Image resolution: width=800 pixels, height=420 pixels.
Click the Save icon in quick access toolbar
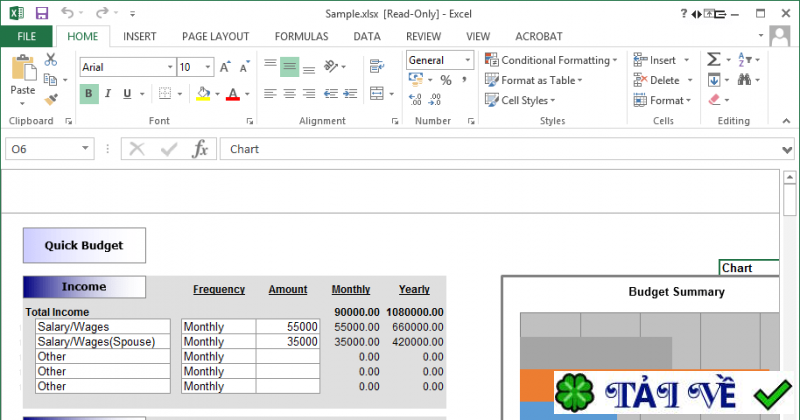[x=41, y=13]
